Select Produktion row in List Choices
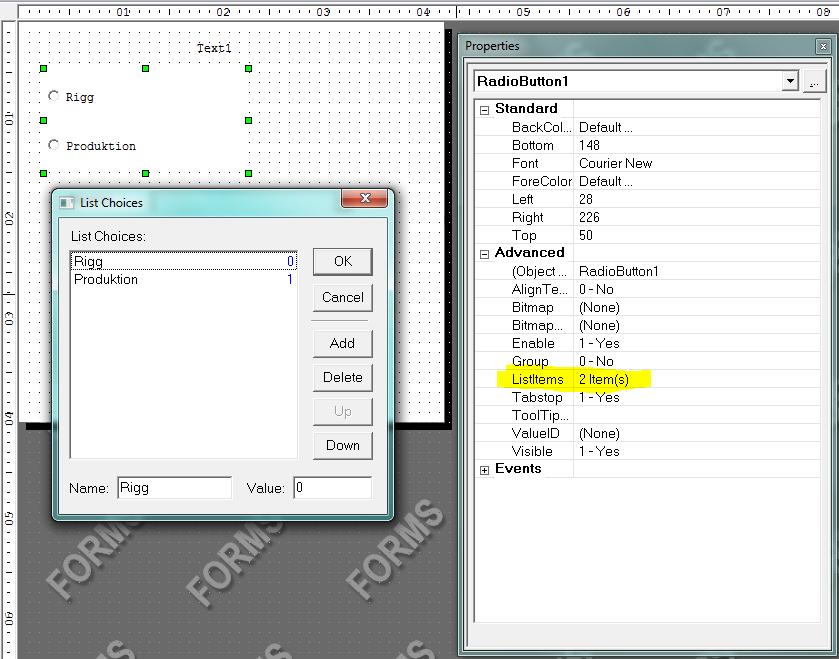Image resolution: width=839 pixels, height=659 pixels. pyautogui.click(x=184, y=279)
